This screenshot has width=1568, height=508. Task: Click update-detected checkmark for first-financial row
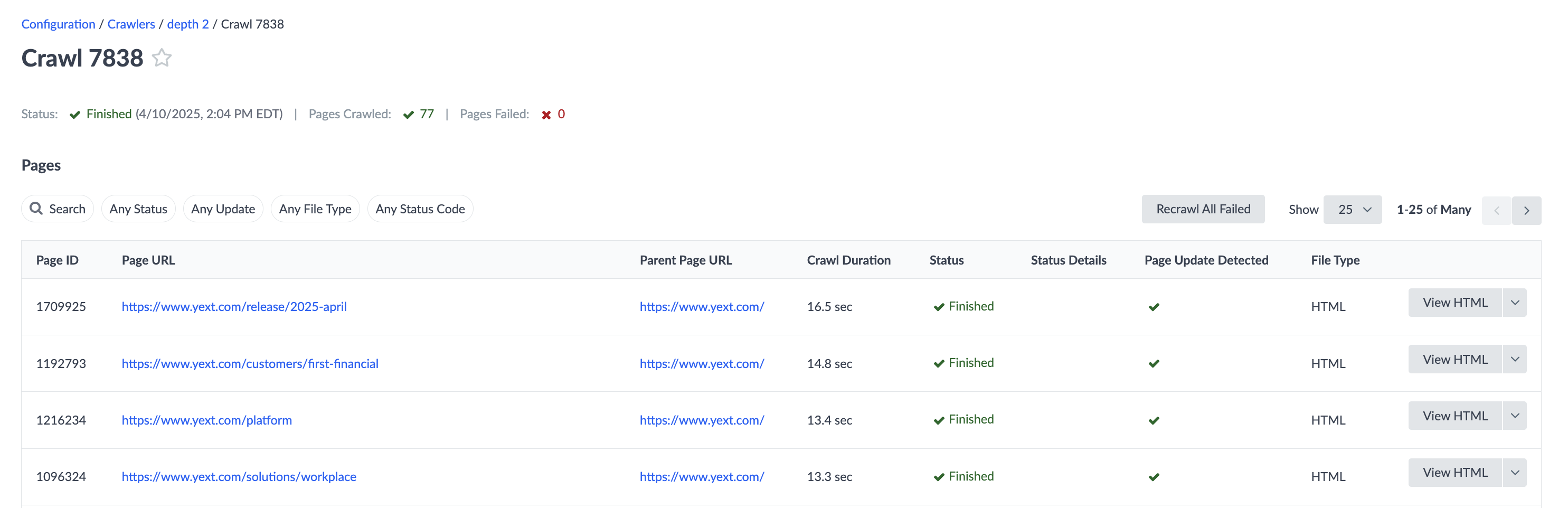(1154, 364)
